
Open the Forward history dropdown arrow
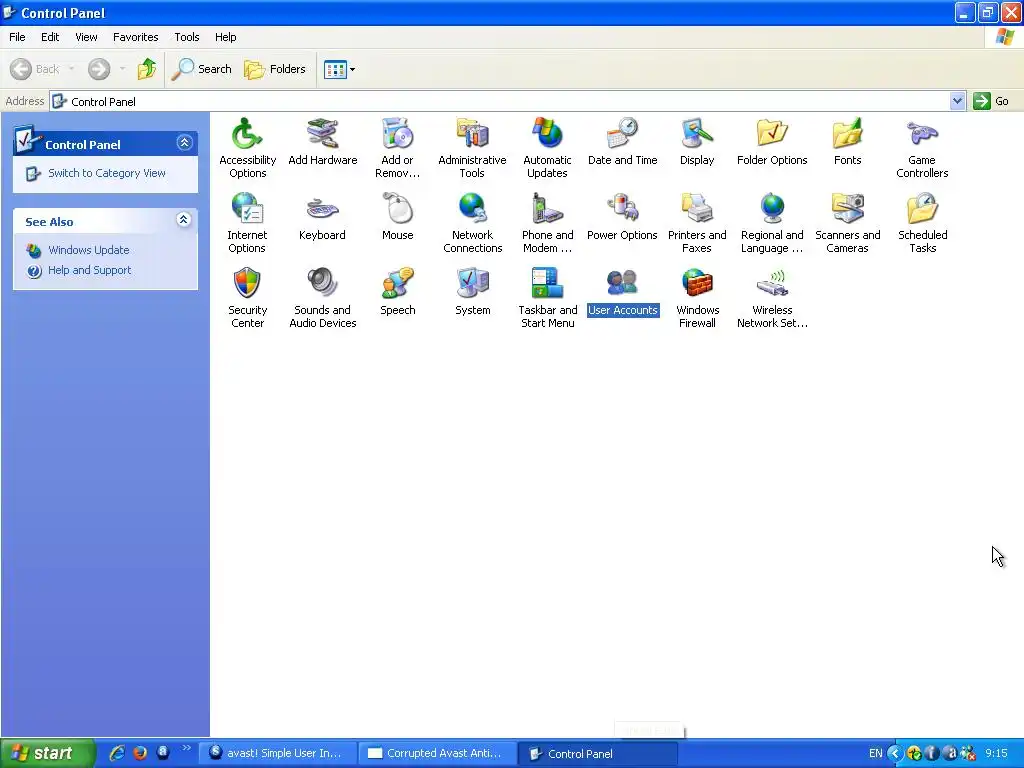(122, 69)
